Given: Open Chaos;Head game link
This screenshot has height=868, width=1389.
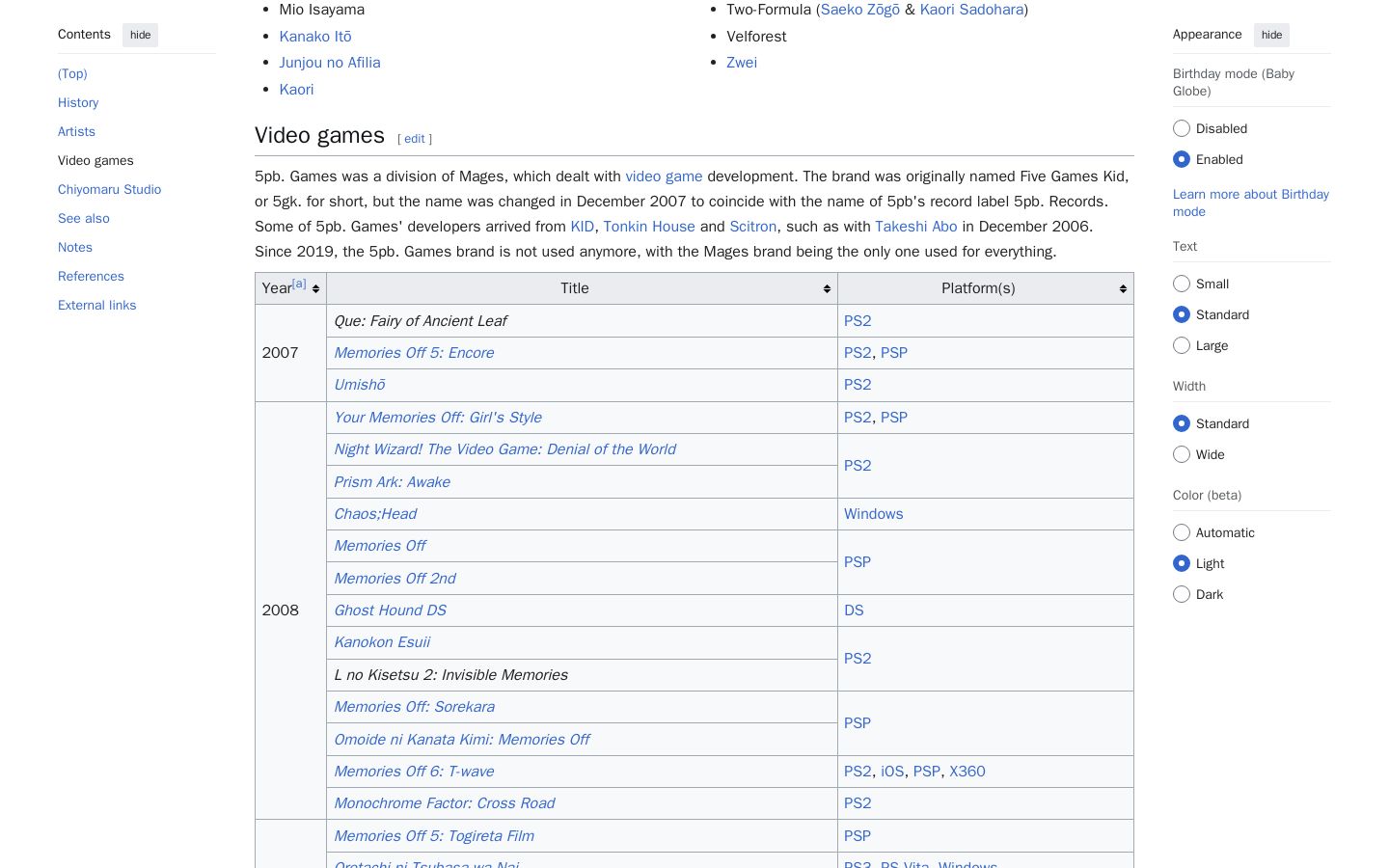Looking at the screenshot, I should point(375,514).
